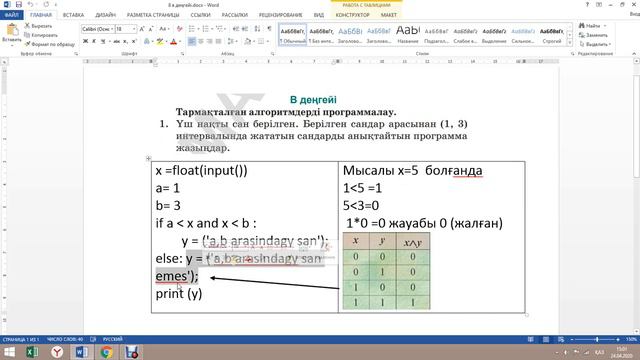This screenshot has width=640, height=360.
Task: Undo the last action
Action: click(30, 4)
